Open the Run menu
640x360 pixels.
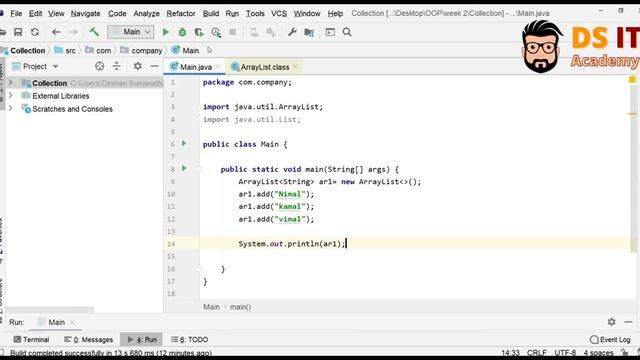coord(232,13)
